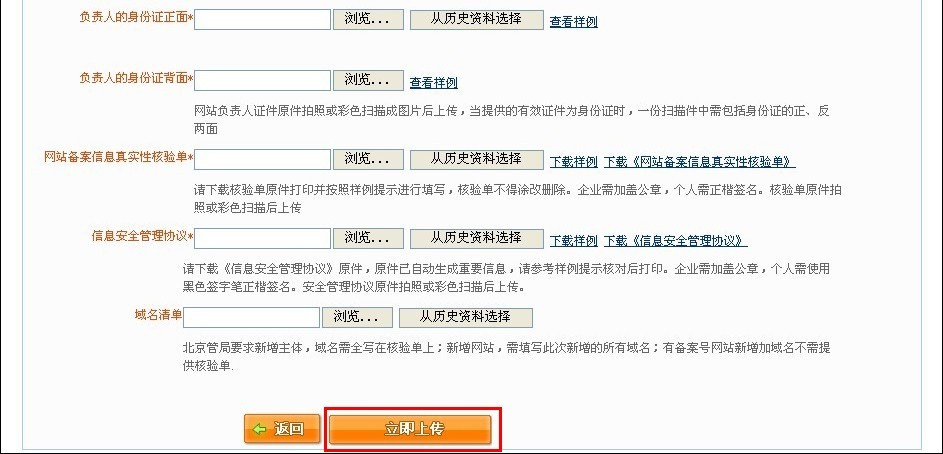The height and width of the screenshot is (454, 943).
Task: Click 浏览 button for 域名清单
Action: pyautogui.click(x=356, y=317)
